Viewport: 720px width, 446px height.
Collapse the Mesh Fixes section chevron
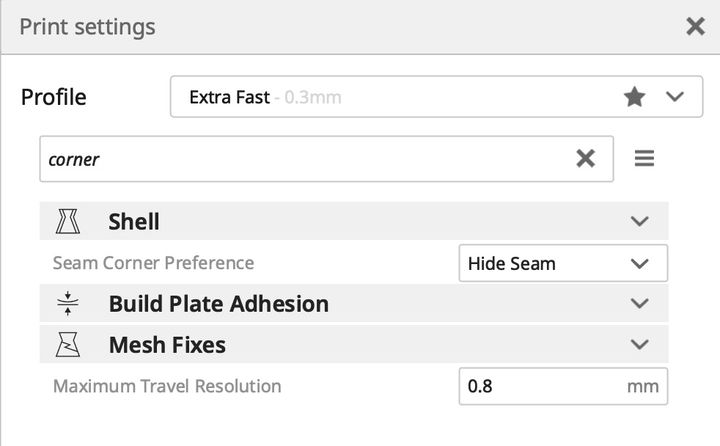(x=641, y=345)
